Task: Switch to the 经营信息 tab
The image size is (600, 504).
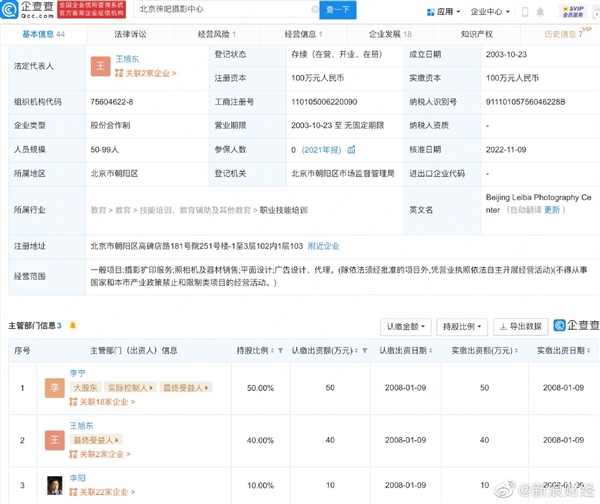Action: tap(303, 34)
